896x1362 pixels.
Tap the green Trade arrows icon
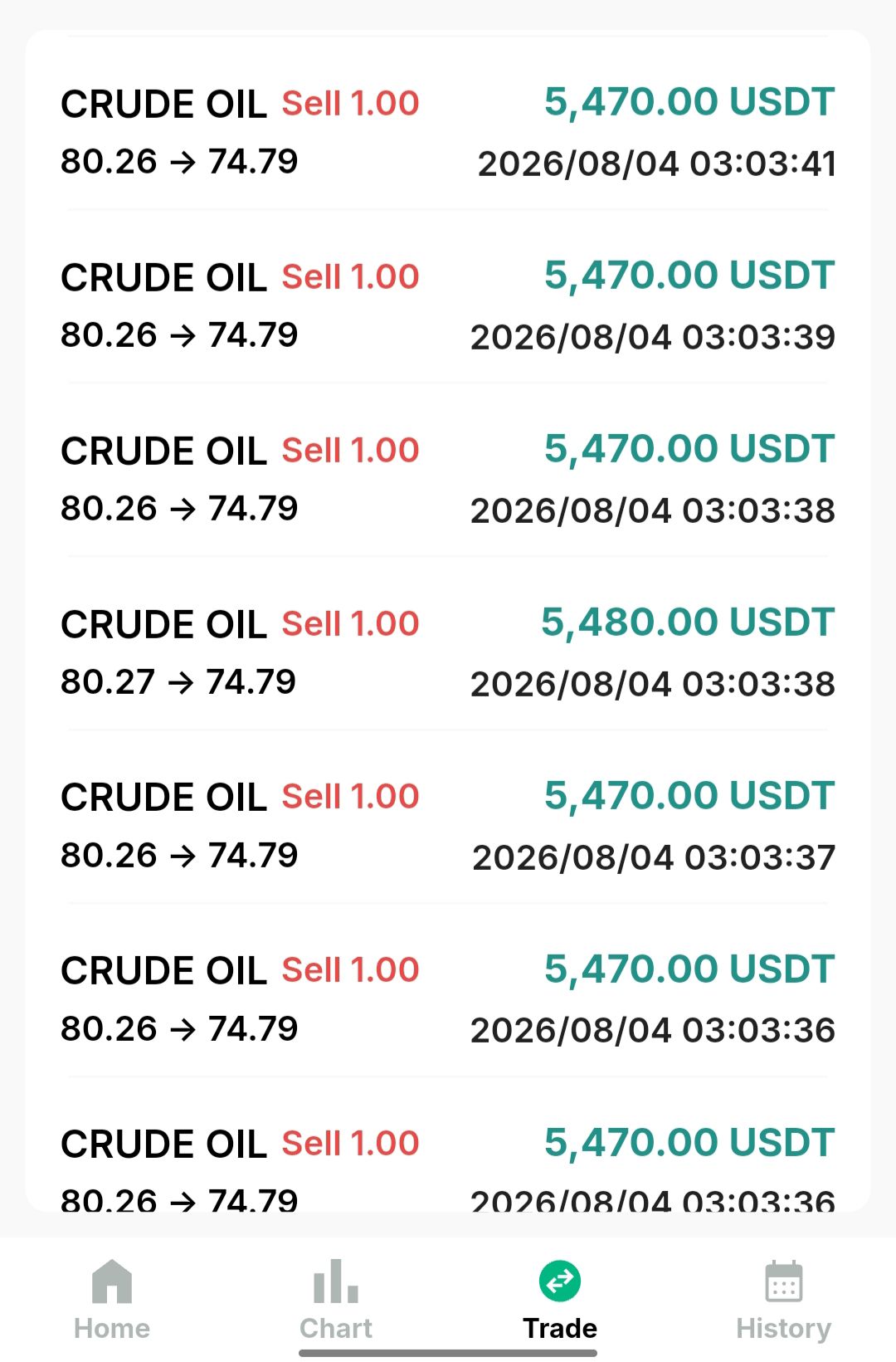click(x=560, y=1281)
